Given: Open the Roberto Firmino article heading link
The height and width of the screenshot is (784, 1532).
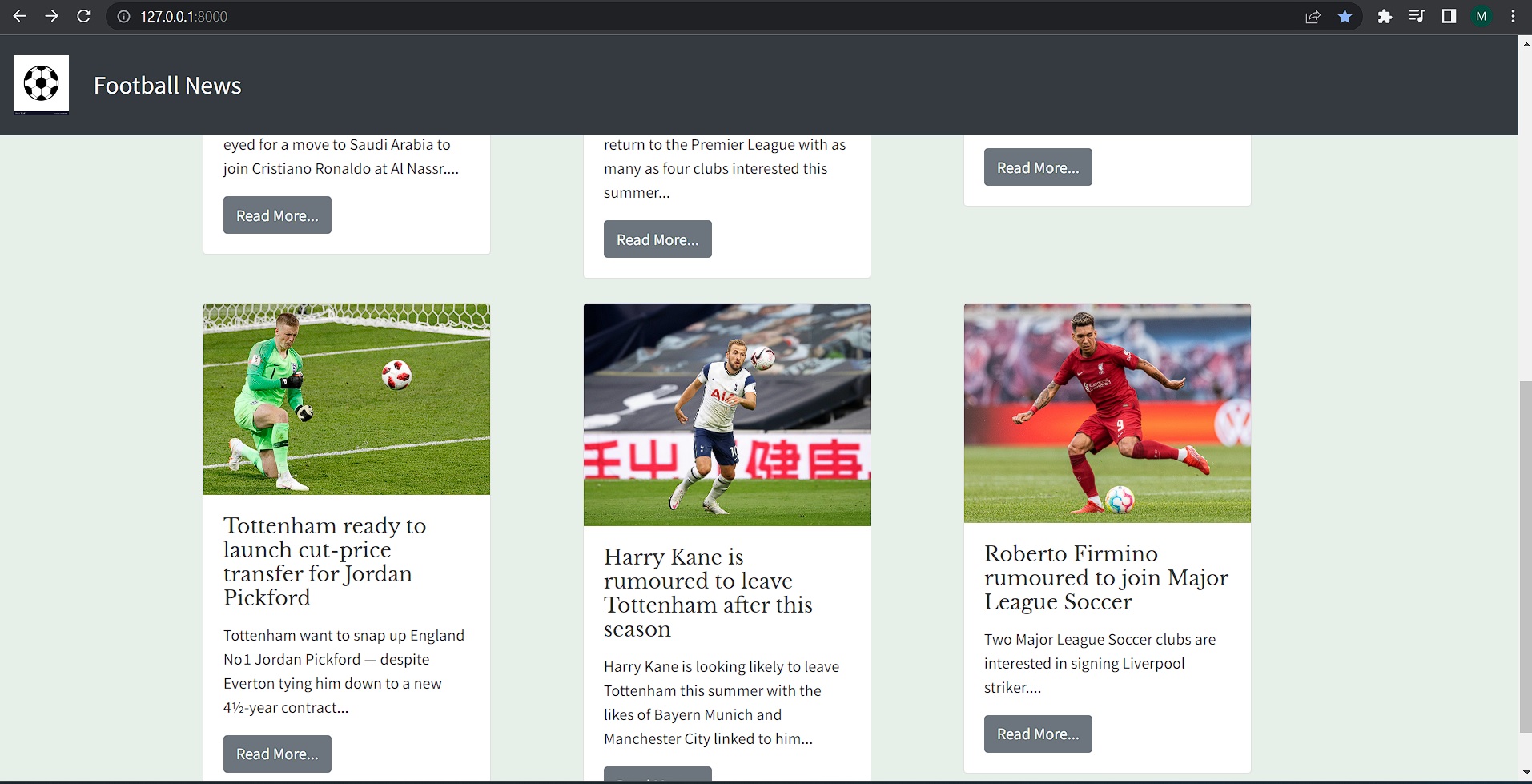Looking at the screenshot, I should (1105, 577).
